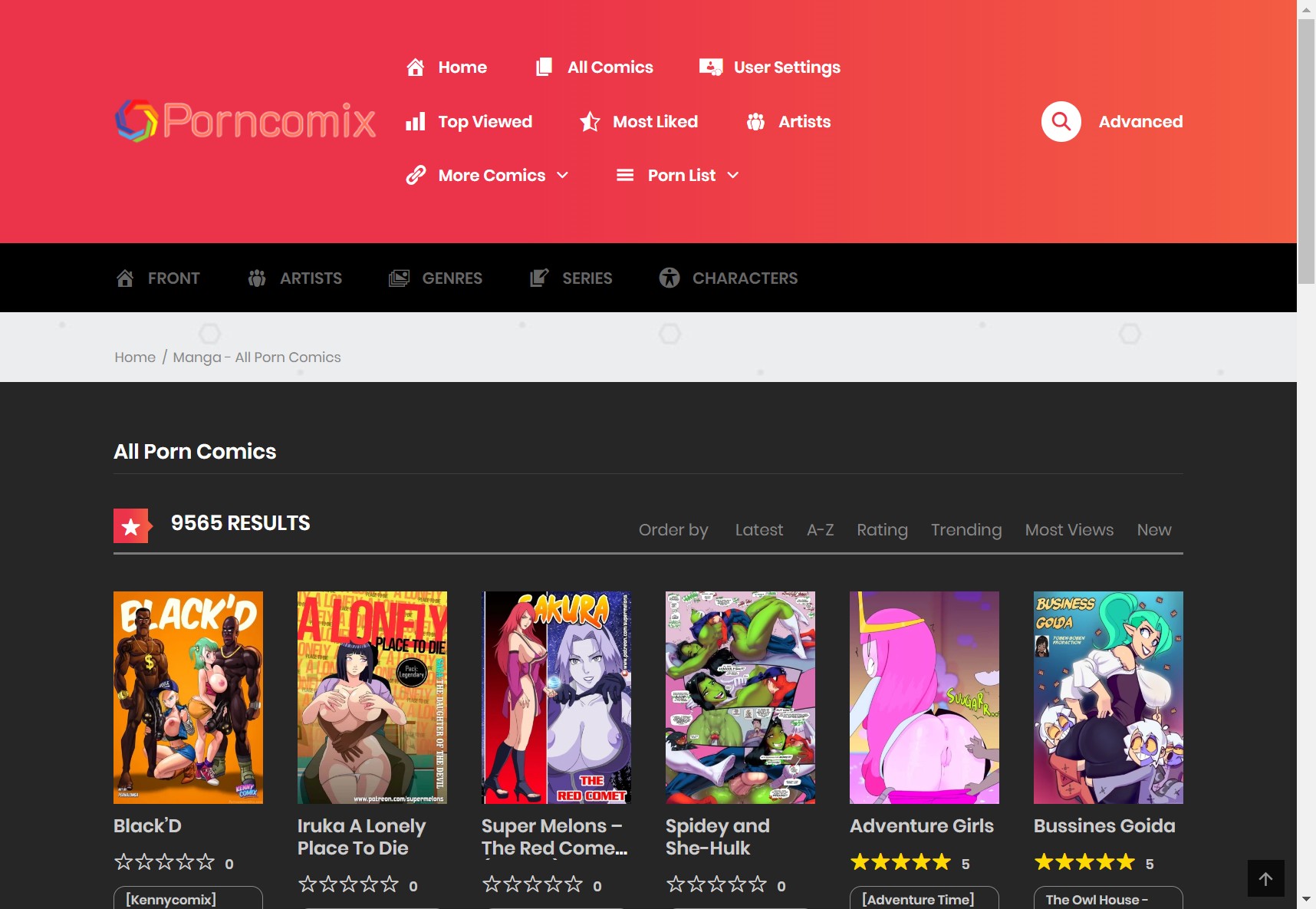Click the Advanced search link
Viewport: 1316px width, 909px height.
pyautogui.click(x=1140, y=122)
